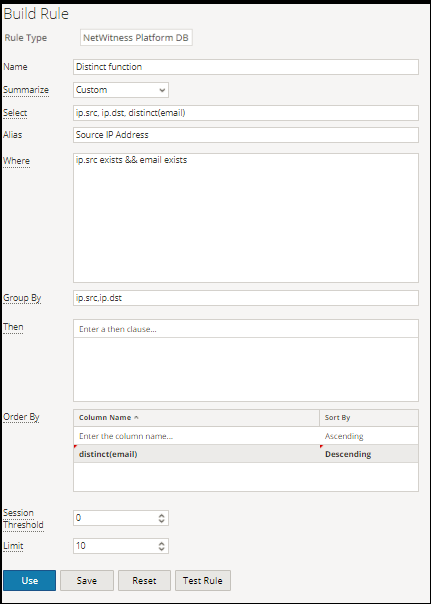
Task: Click the Sort By column header
Action: pos(369,418)
